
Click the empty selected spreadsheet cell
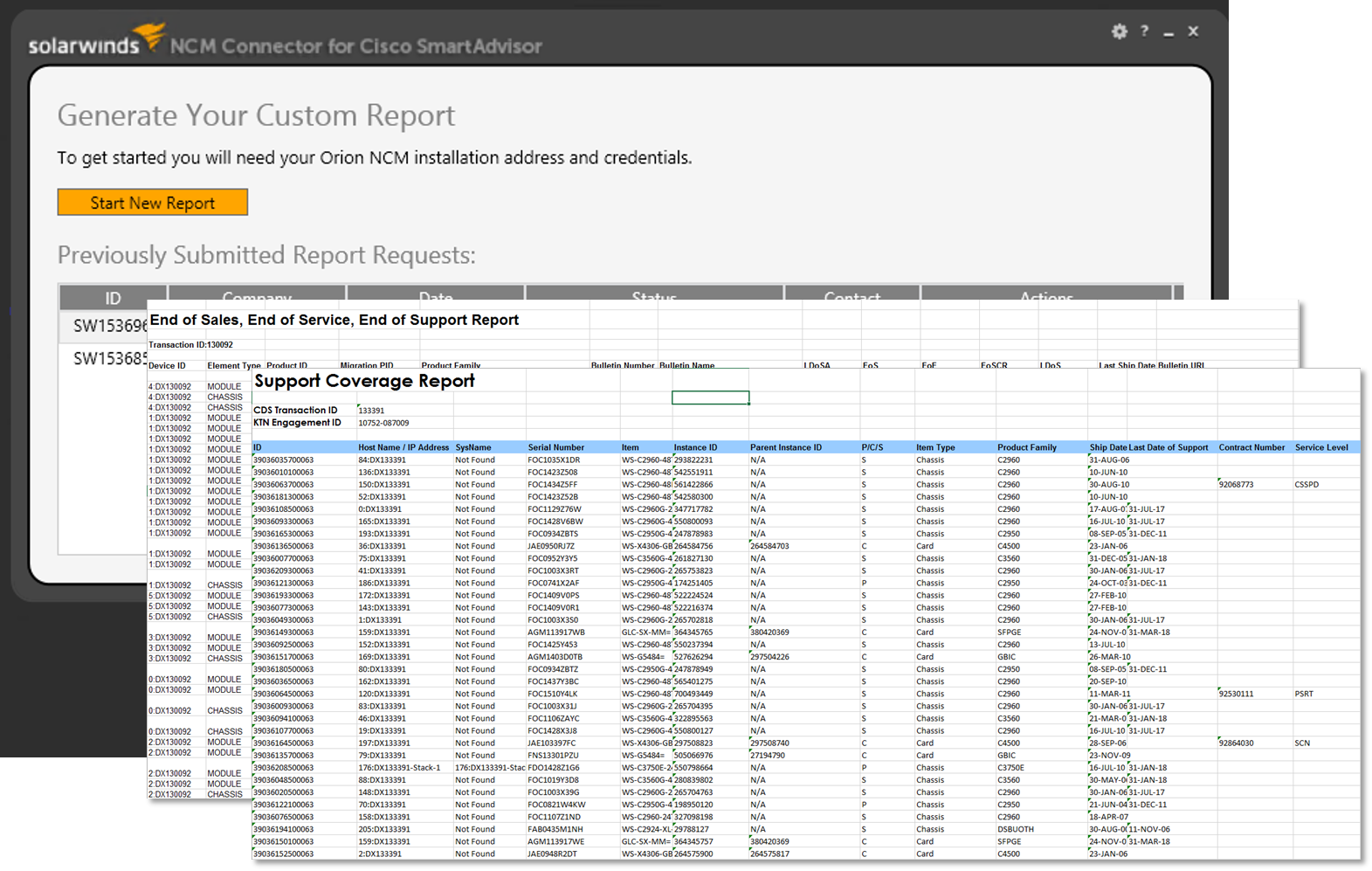pos(710,397)
